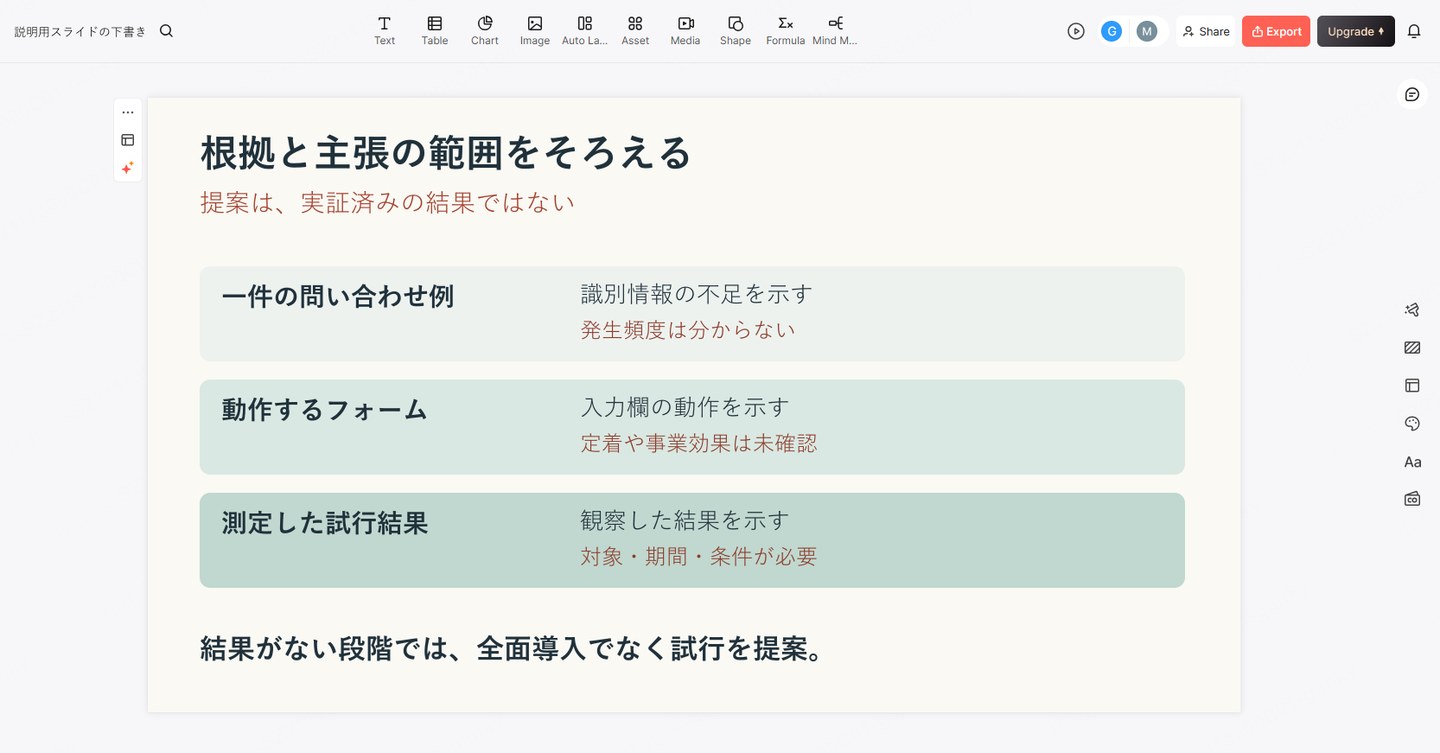The width and height of the screenshot is (1440, 753).
Task: Select the text 測定した試行結果
Action: [x=325, y=522]
